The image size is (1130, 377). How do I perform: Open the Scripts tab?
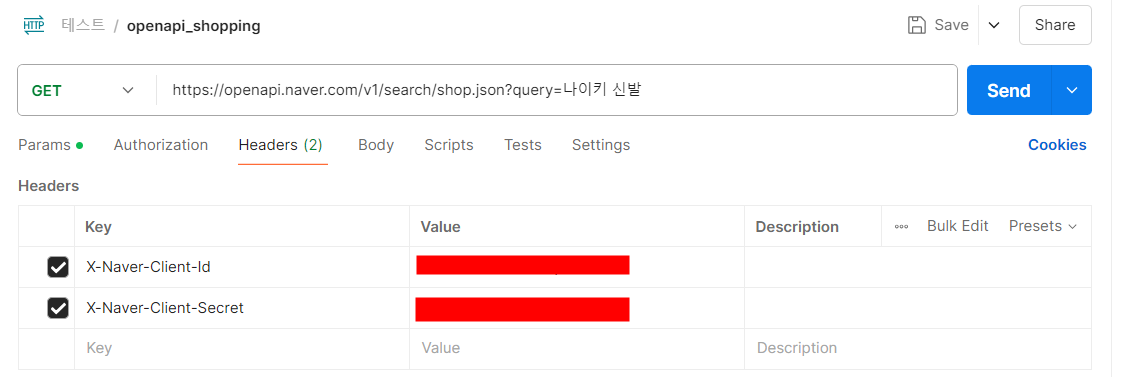point(448,145)
